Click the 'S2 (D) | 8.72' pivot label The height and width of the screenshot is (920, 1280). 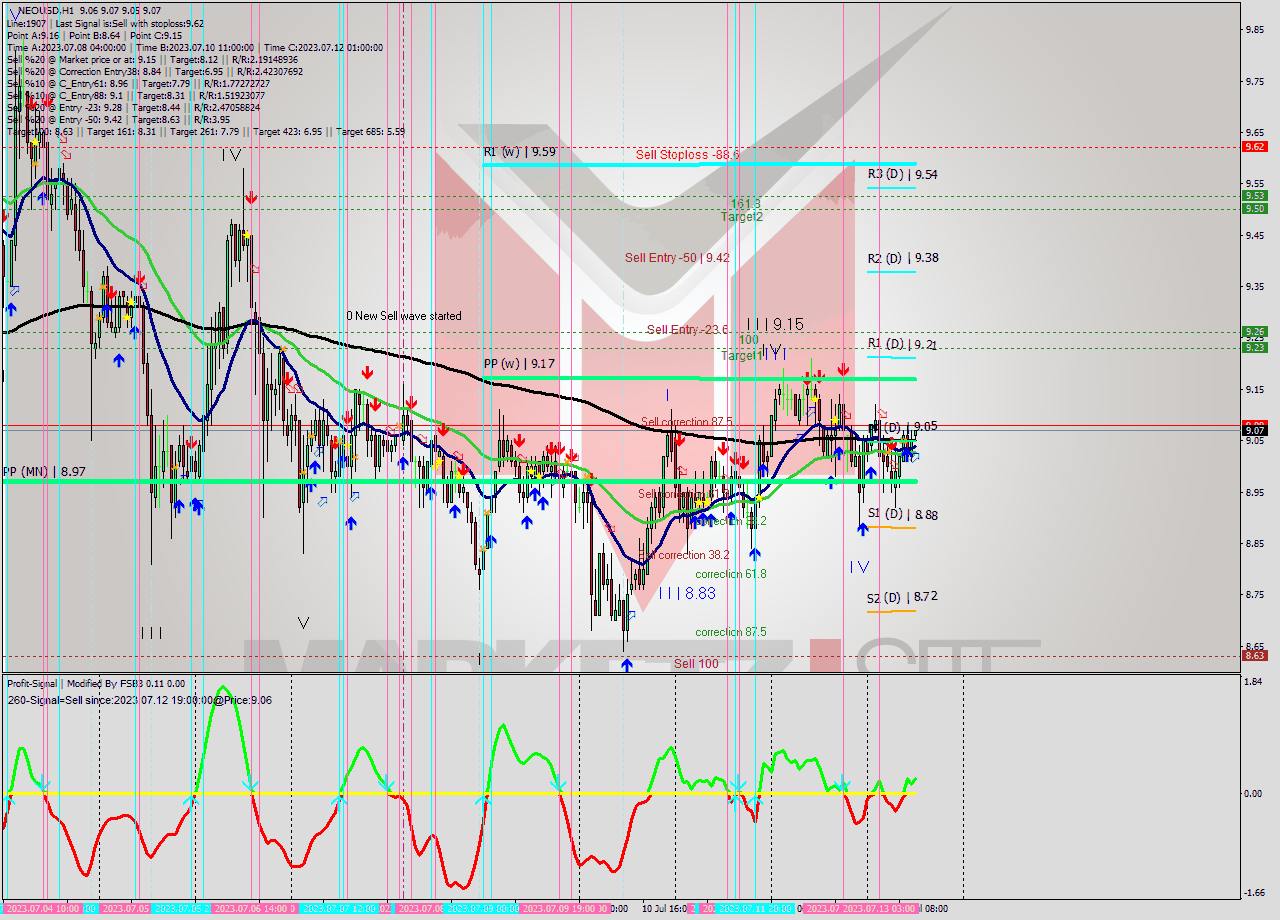point(902,596)
